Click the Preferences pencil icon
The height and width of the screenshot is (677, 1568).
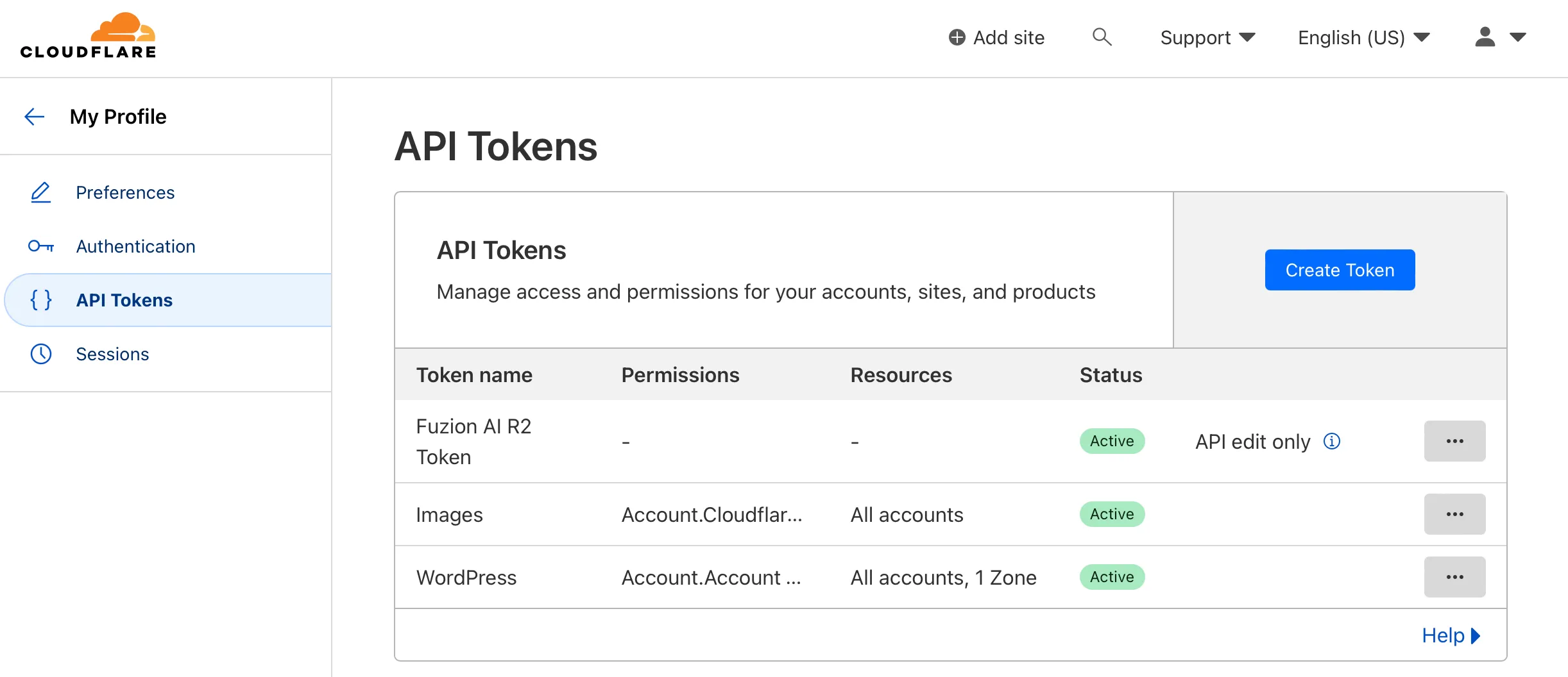40,192
